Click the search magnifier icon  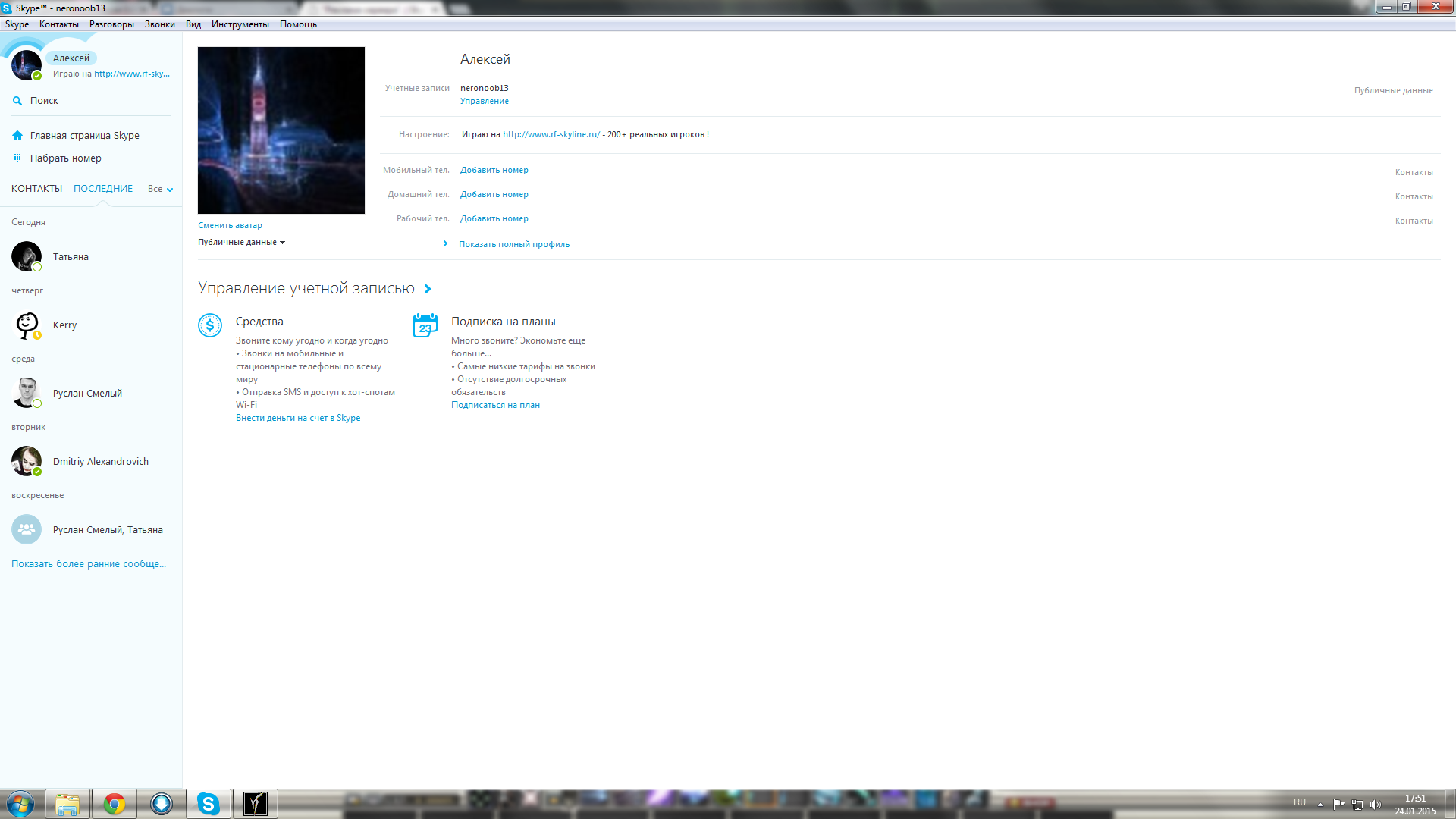[17, 101]
